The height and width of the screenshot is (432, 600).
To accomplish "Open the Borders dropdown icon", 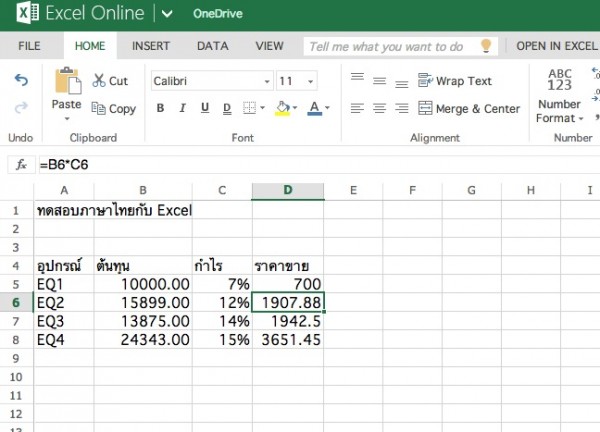I will pos(254,108).
